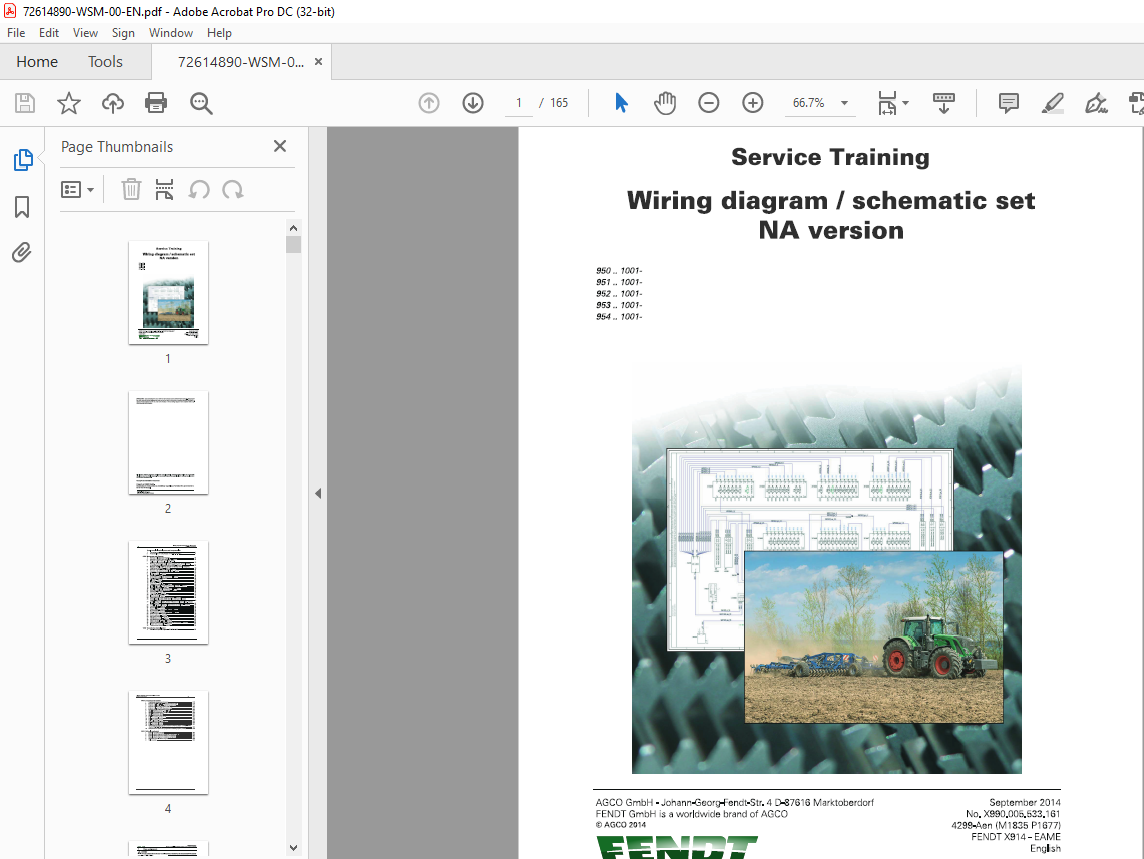Select page 2 thumbnail
The width and height of the screenshot is (1144, 859).
168,442
